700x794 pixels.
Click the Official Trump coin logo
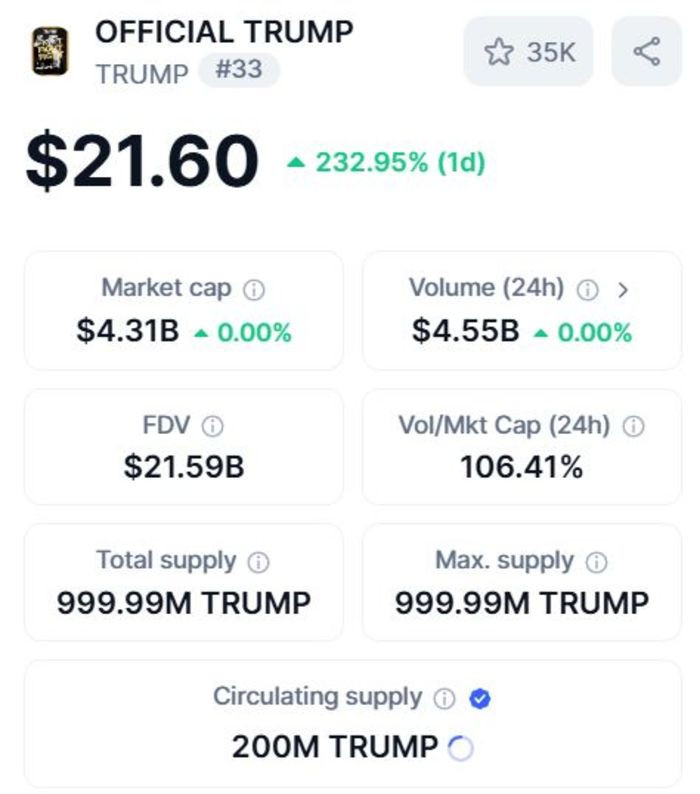(50, 51)
